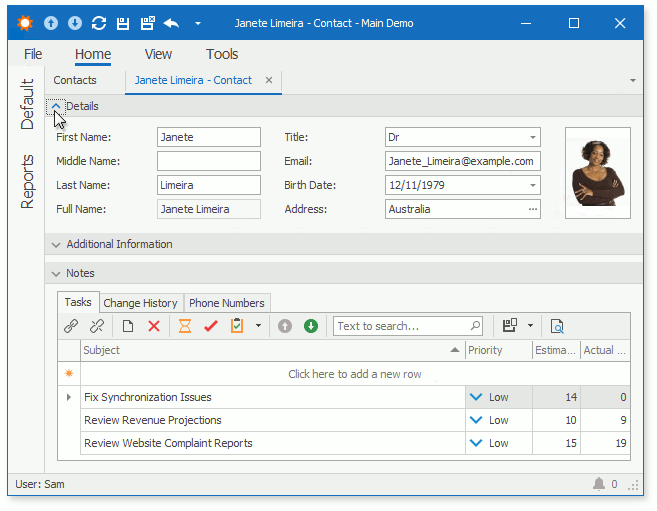Switch to the Change History tab
657x511 pixels.
point(140,303)
